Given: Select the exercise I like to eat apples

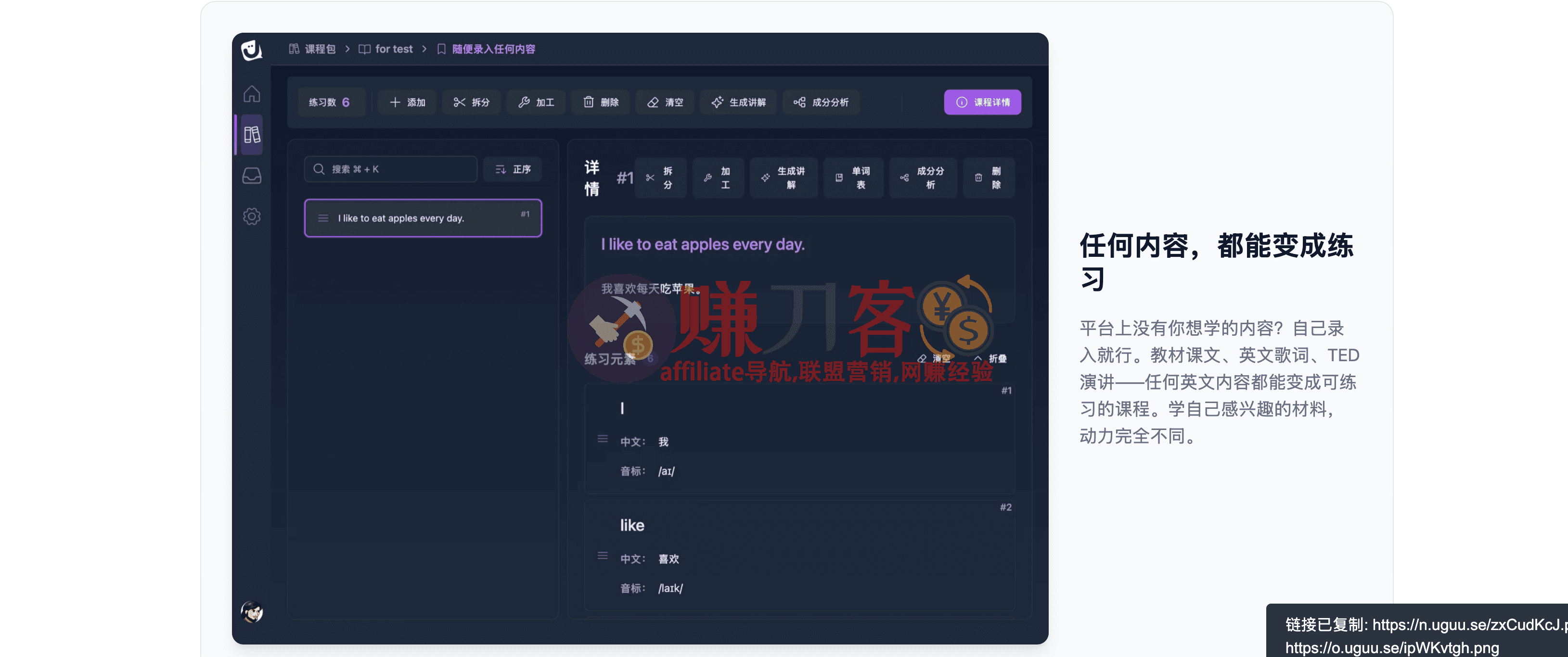Looking at the screenshot, I should (x=423, y=218).
